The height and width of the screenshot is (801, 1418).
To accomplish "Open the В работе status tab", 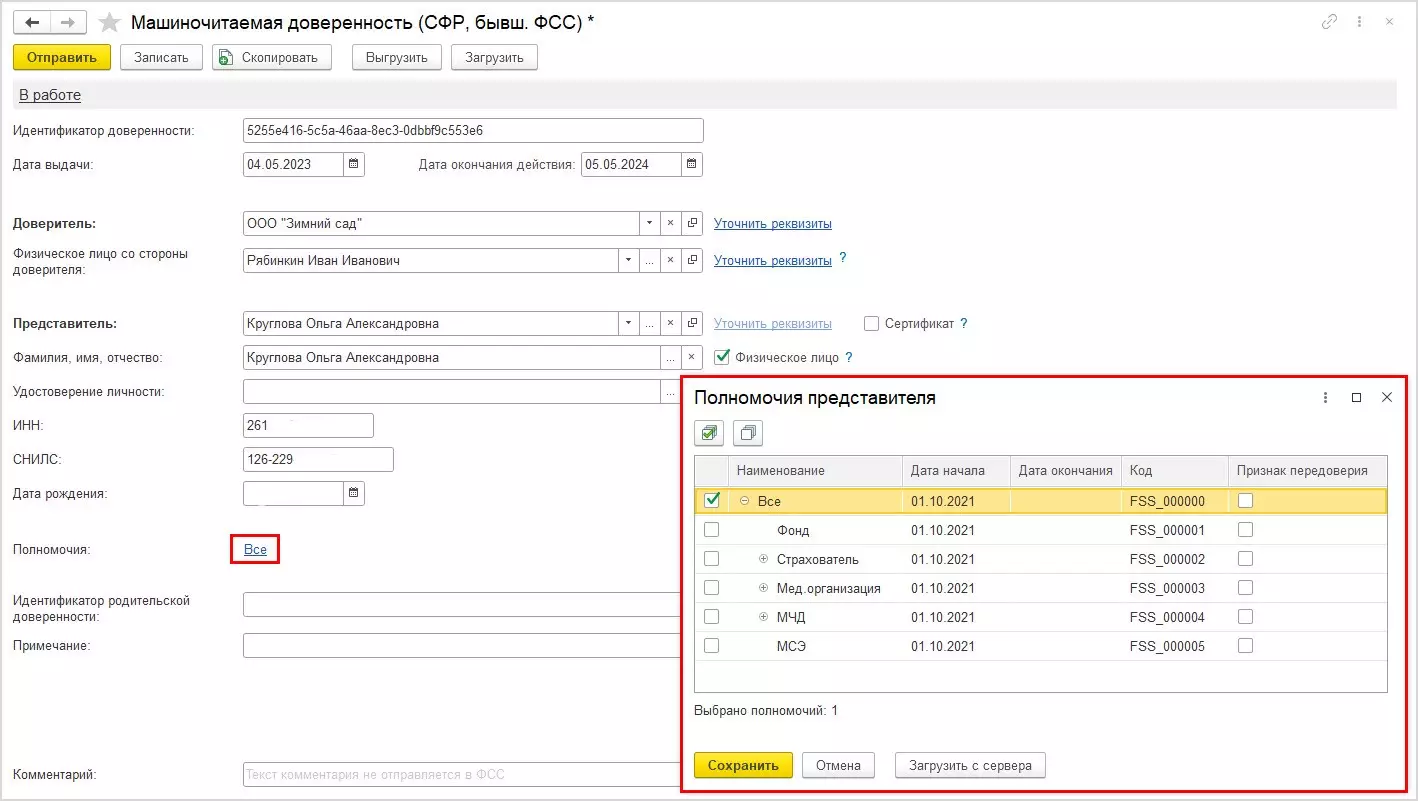I will tap(50, 95).
